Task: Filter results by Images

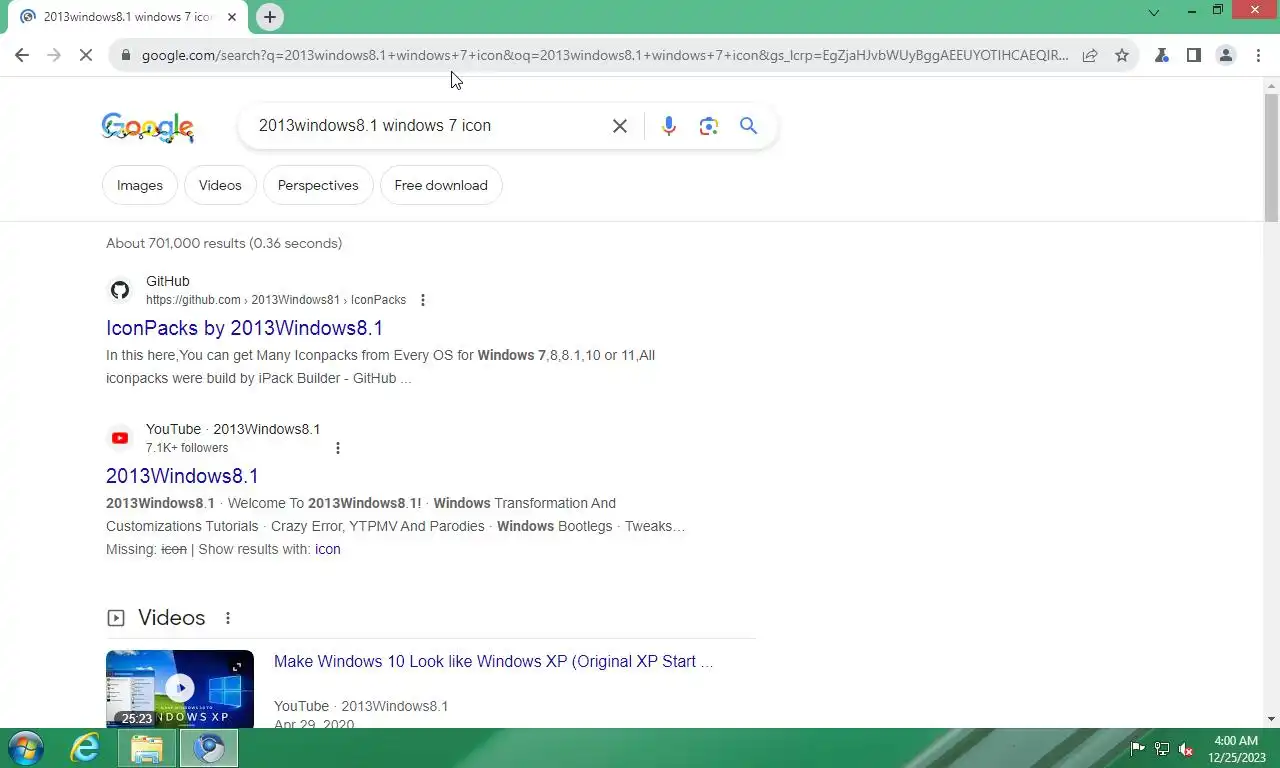Action: point(140,185)
